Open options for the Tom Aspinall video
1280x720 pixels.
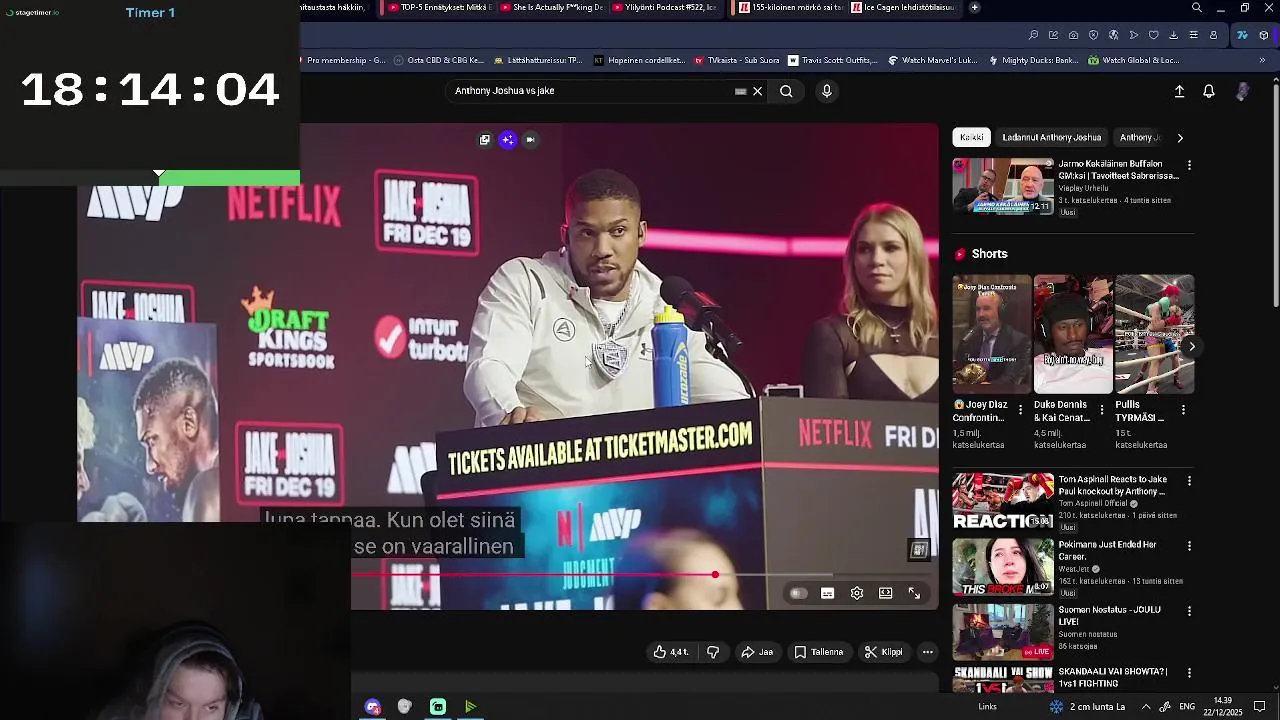(x=1189, y=481)
